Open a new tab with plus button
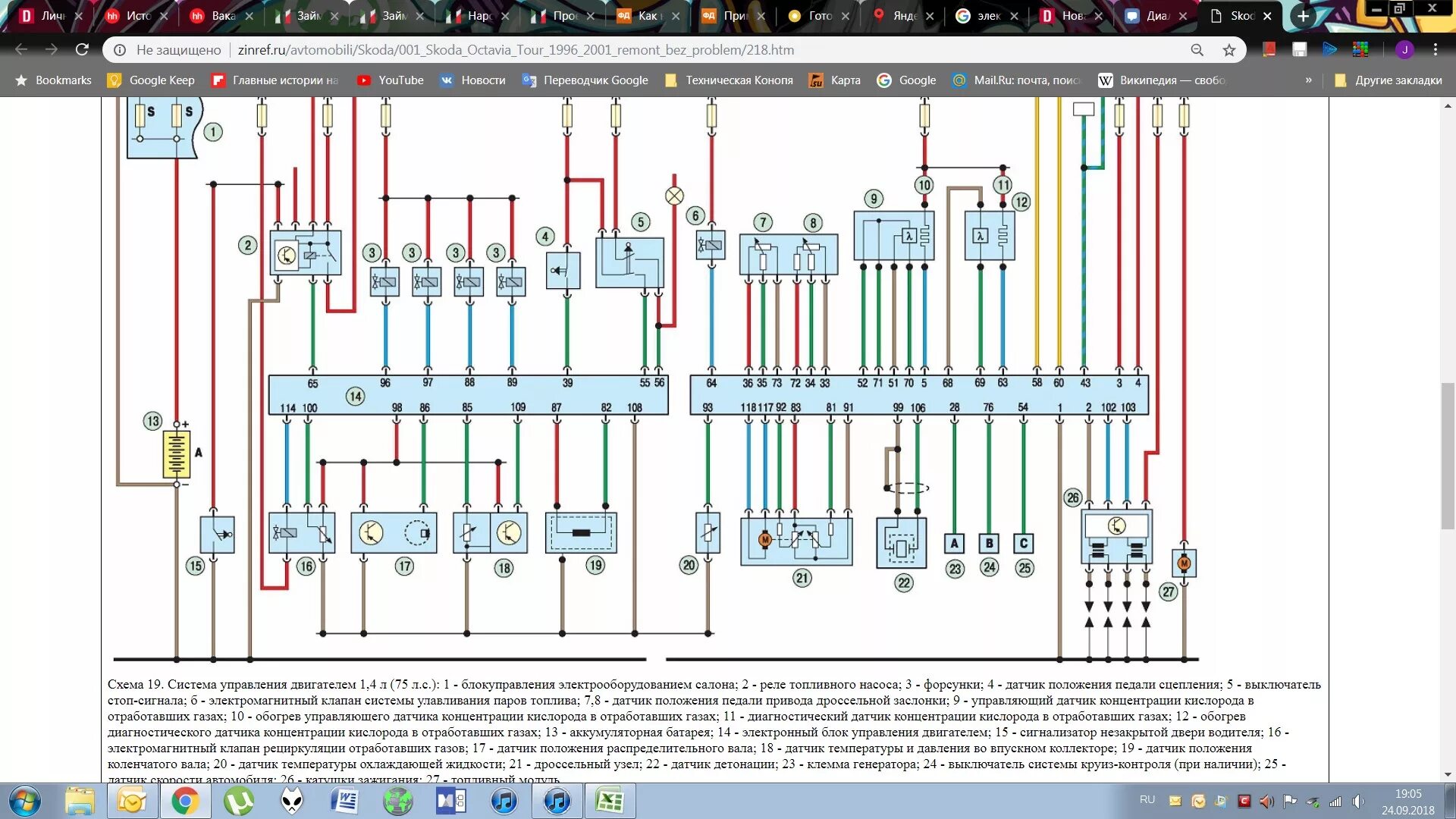This screenshot has width=1456, height=819. click(x=1303, y=15)
